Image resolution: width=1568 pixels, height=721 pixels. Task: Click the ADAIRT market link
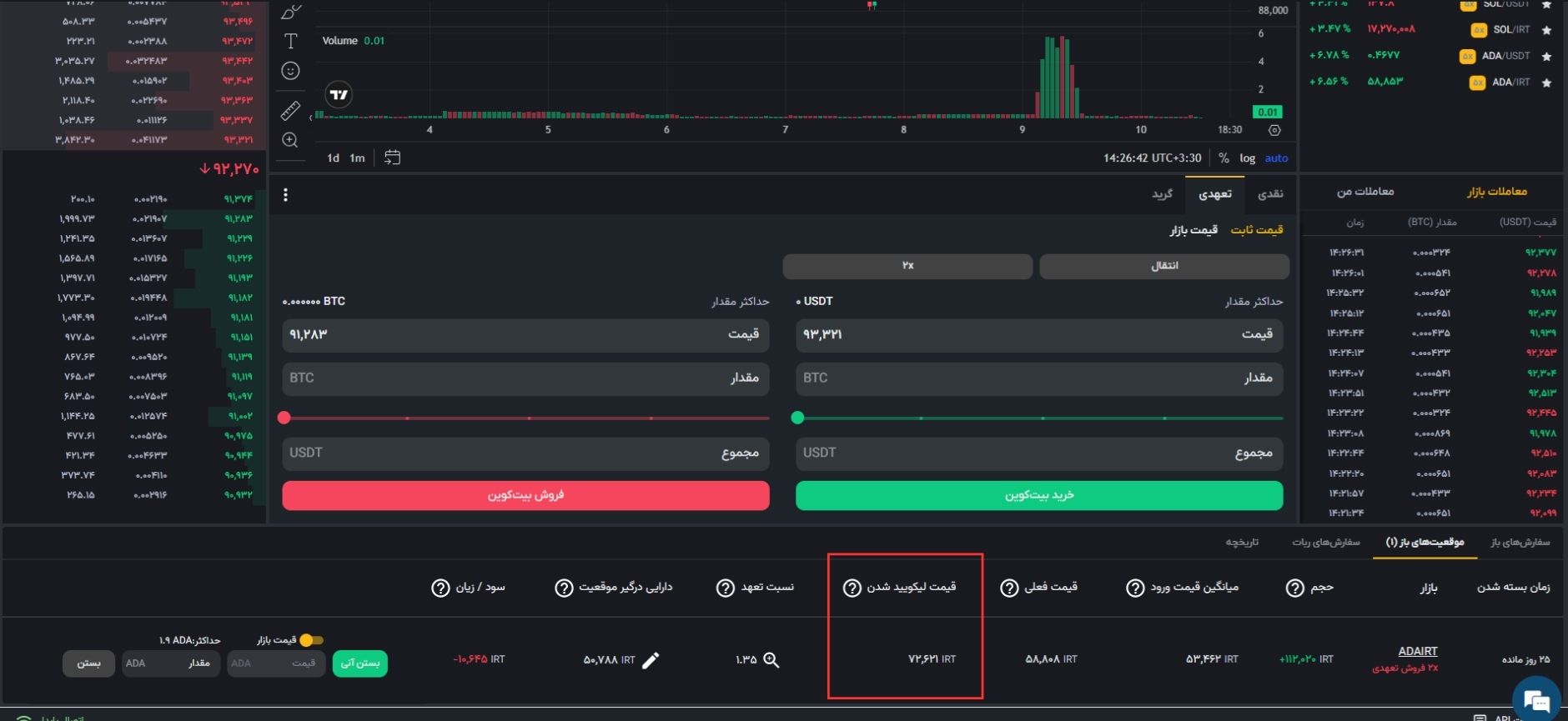pos(1417,651)
